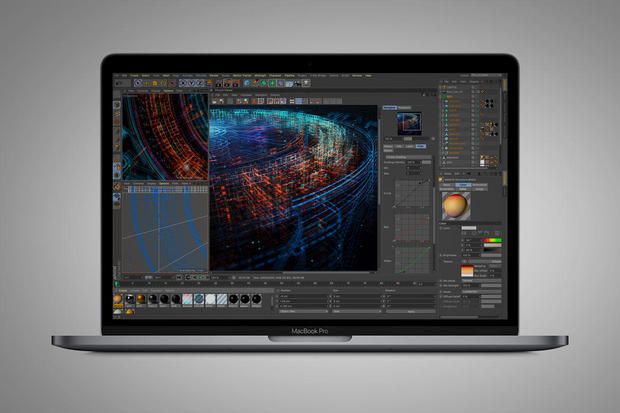Click Open Image icon in Picture Viewer toolbar
The height and width of the screenshot is (413, 620).
tap(214, 101)
